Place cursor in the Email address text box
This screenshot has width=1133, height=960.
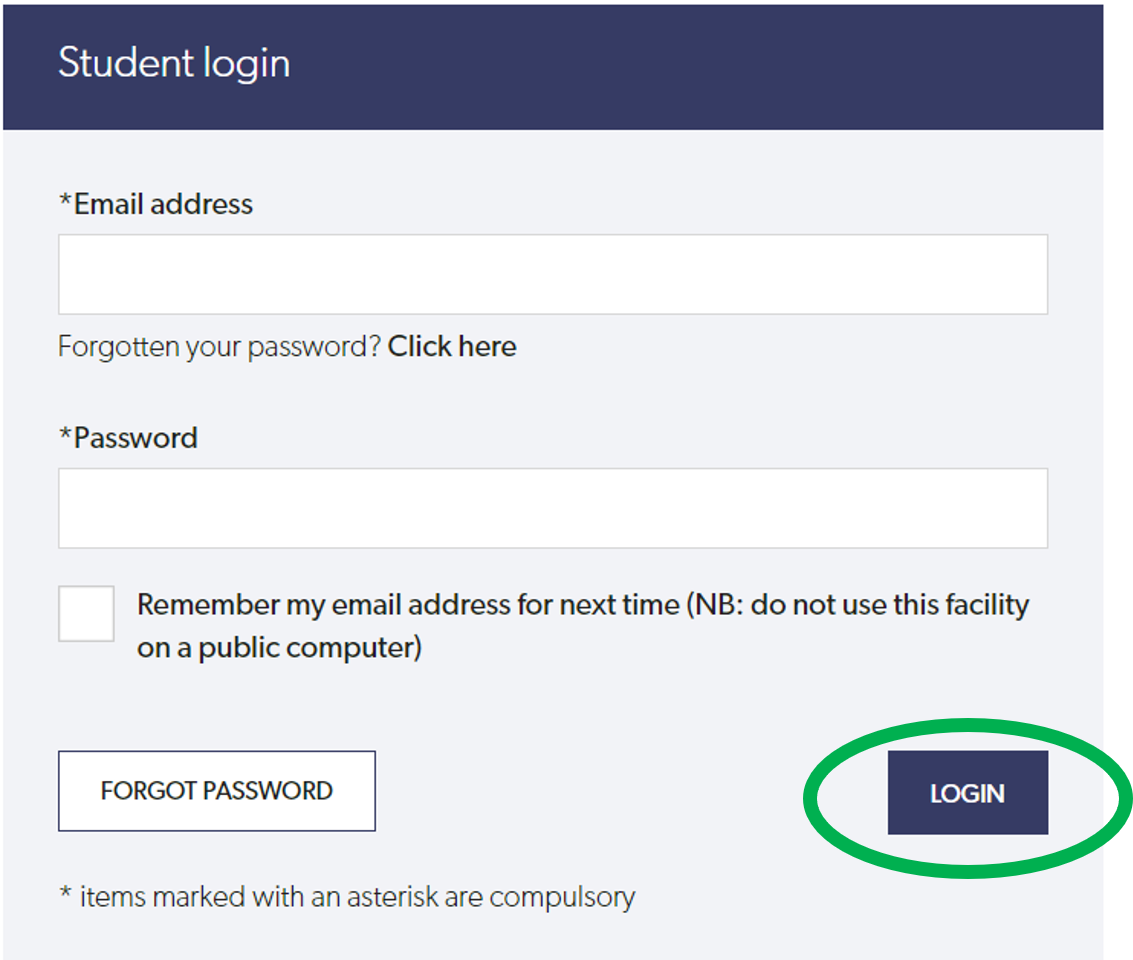click(x=553, y=274)
